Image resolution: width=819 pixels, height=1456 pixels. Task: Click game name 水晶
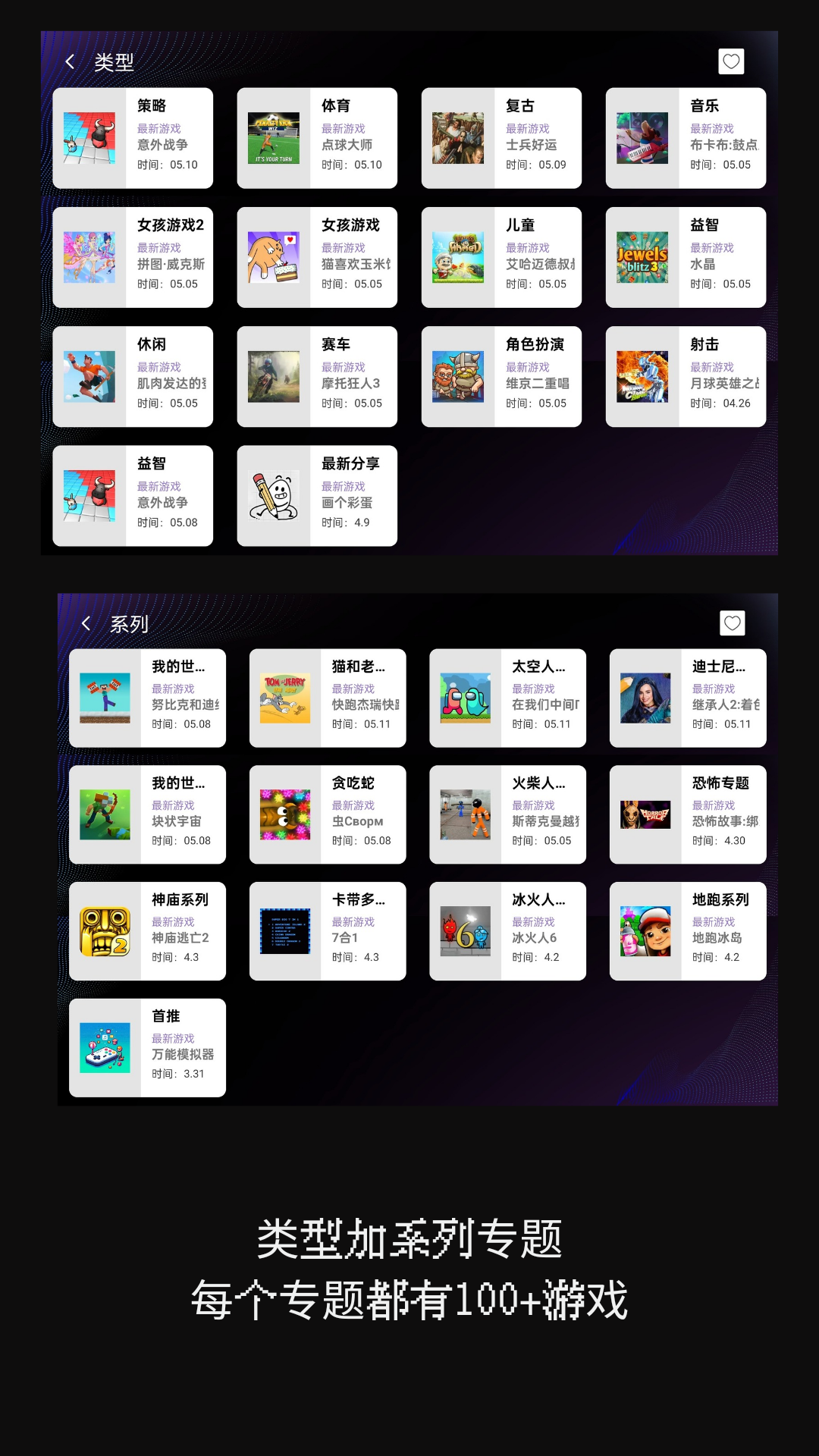703,264
